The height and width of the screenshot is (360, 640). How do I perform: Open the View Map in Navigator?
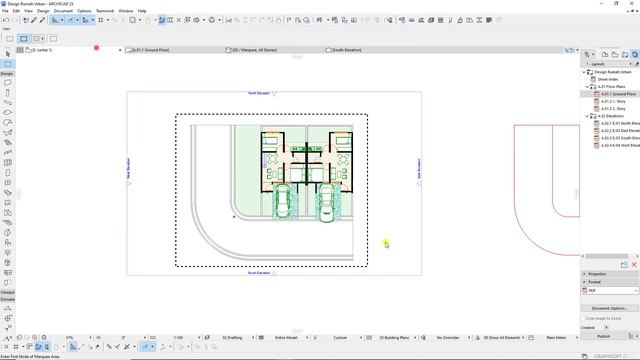615,54
